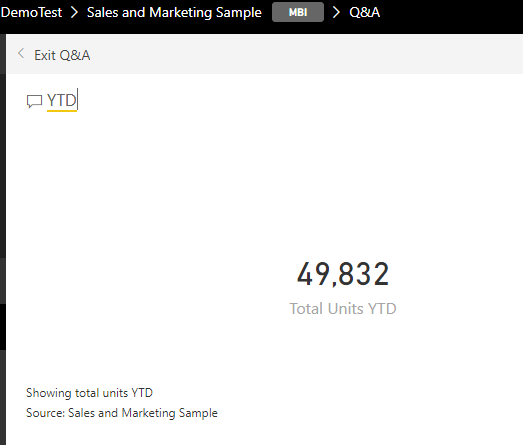
Task: Click the Showing total units YTD text
Action: coord(89,393)
